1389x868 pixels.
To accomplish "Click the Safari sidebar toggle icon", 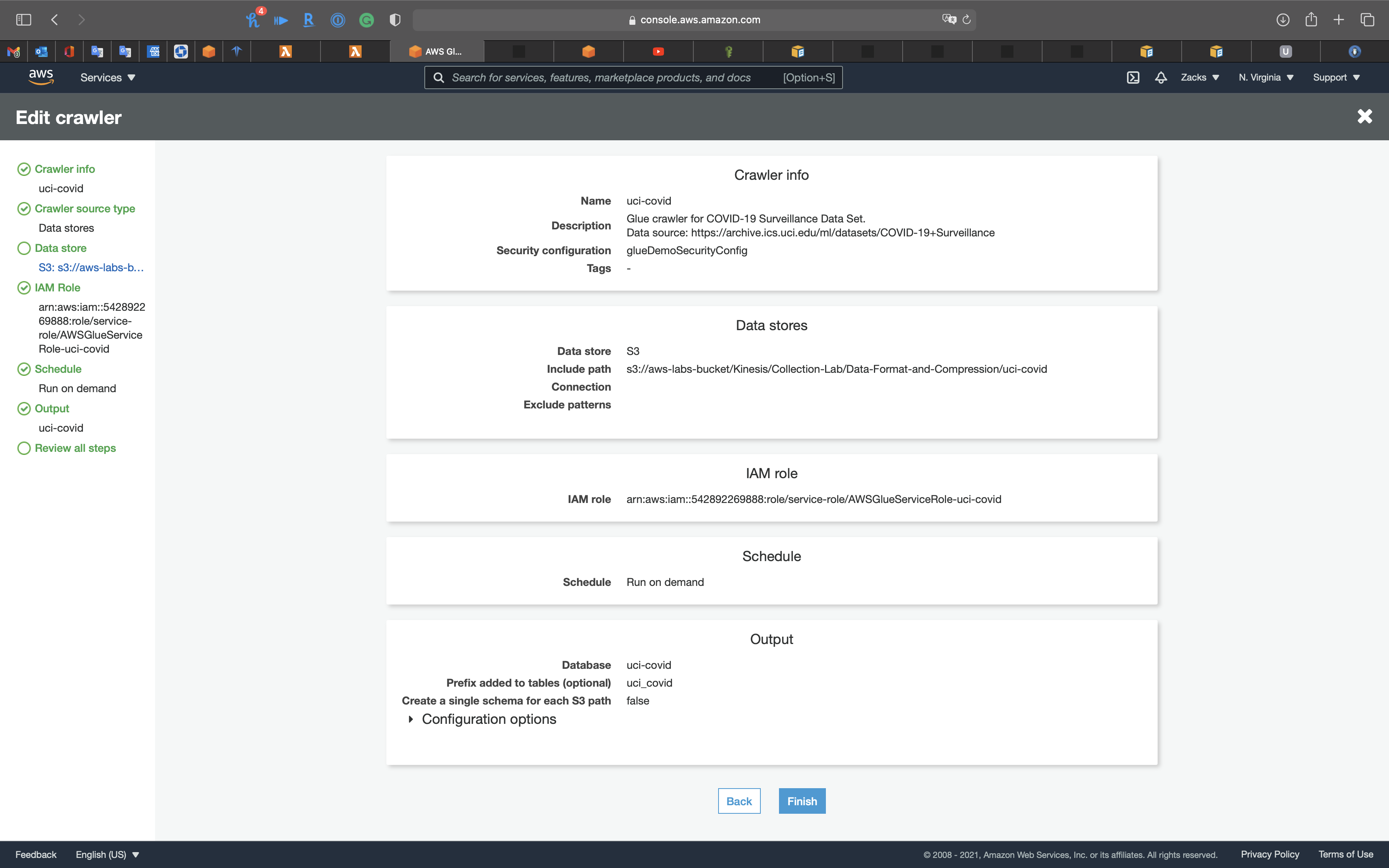I will (24, 19).
